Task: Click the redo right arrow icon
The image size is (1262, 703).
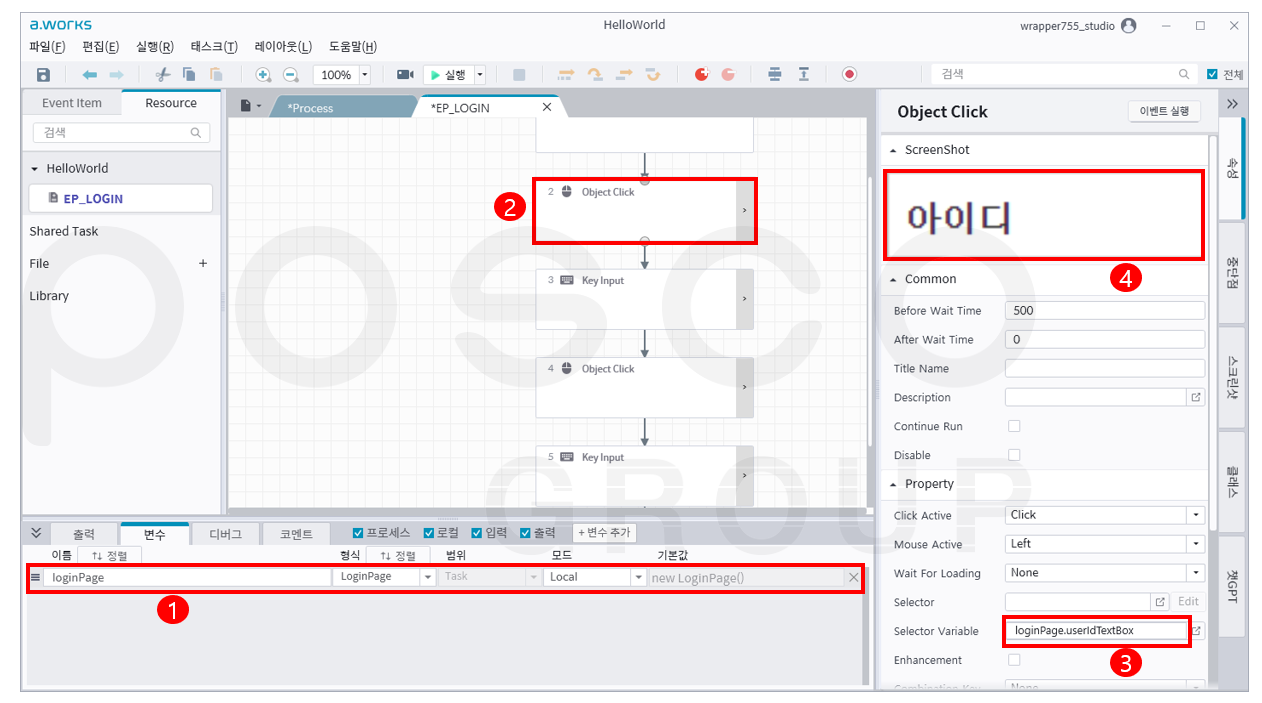Action: click(x=117, y=75)
